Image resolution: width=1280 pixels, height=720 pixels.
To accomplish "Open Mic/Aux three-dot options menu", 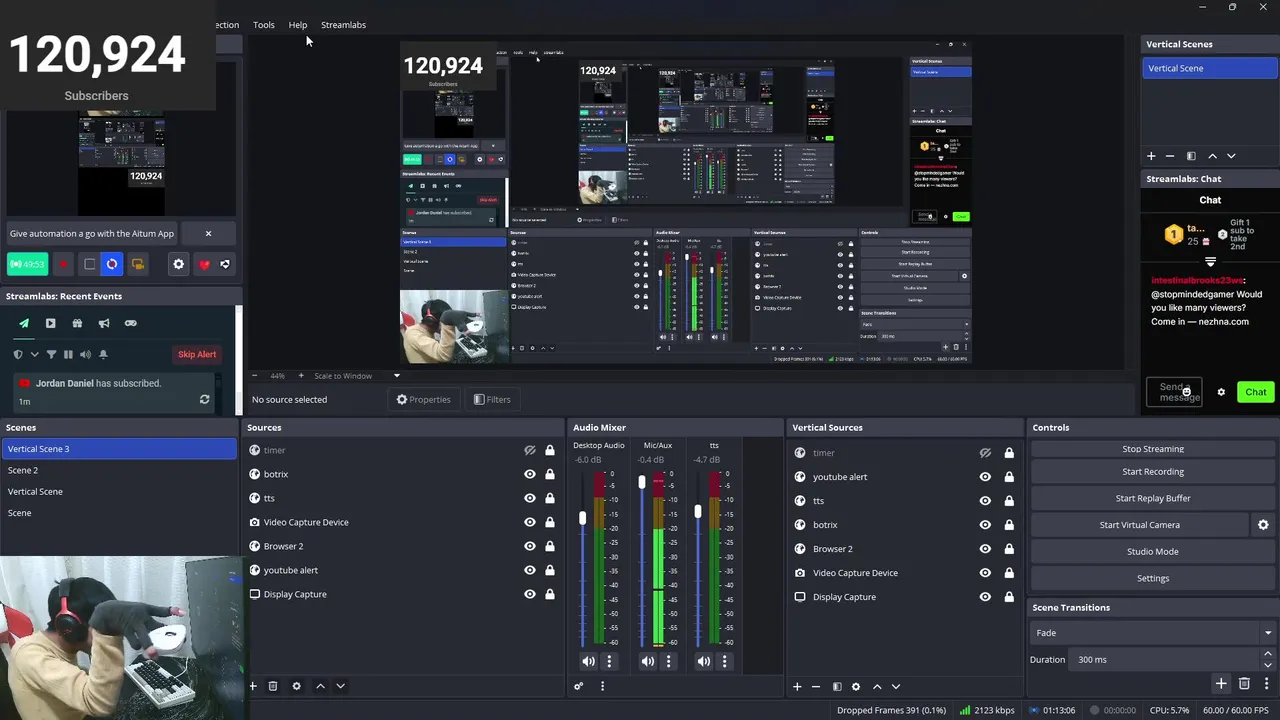I will click(x=669, y=661).
